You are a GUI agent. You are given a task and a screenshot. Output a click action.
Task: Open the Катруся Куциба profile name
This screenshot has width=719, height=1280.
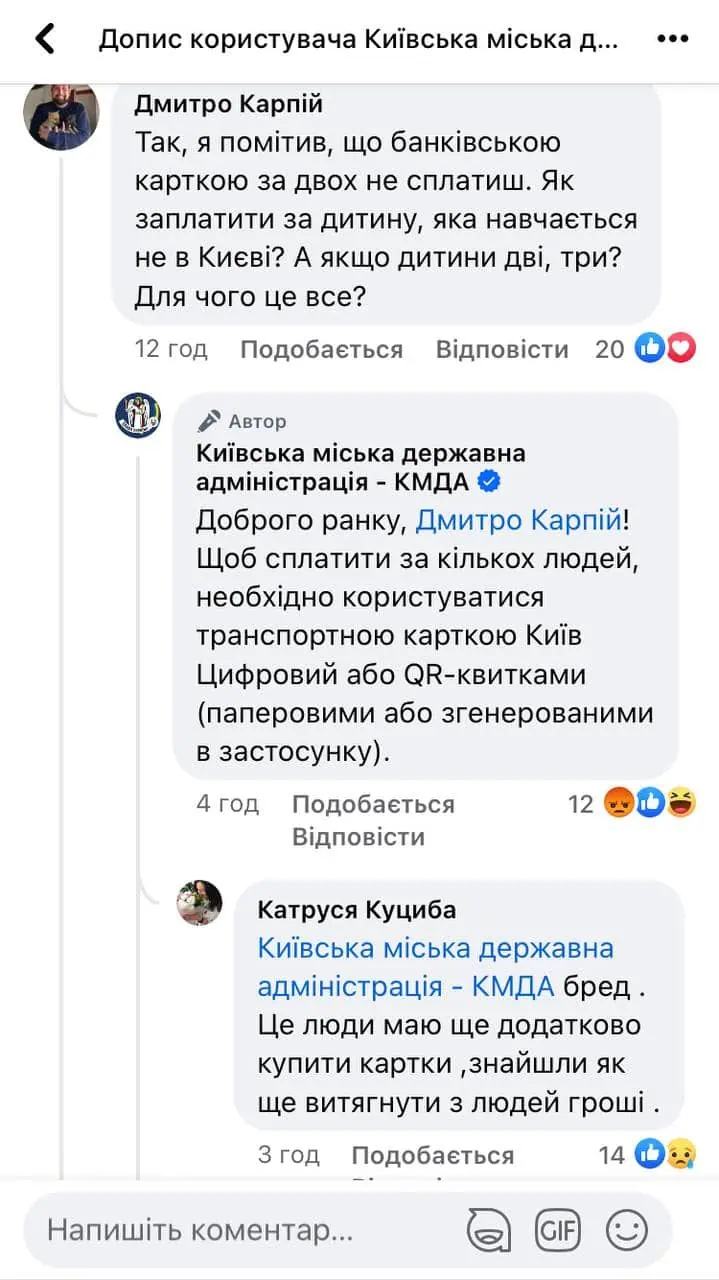coord(357,909)
